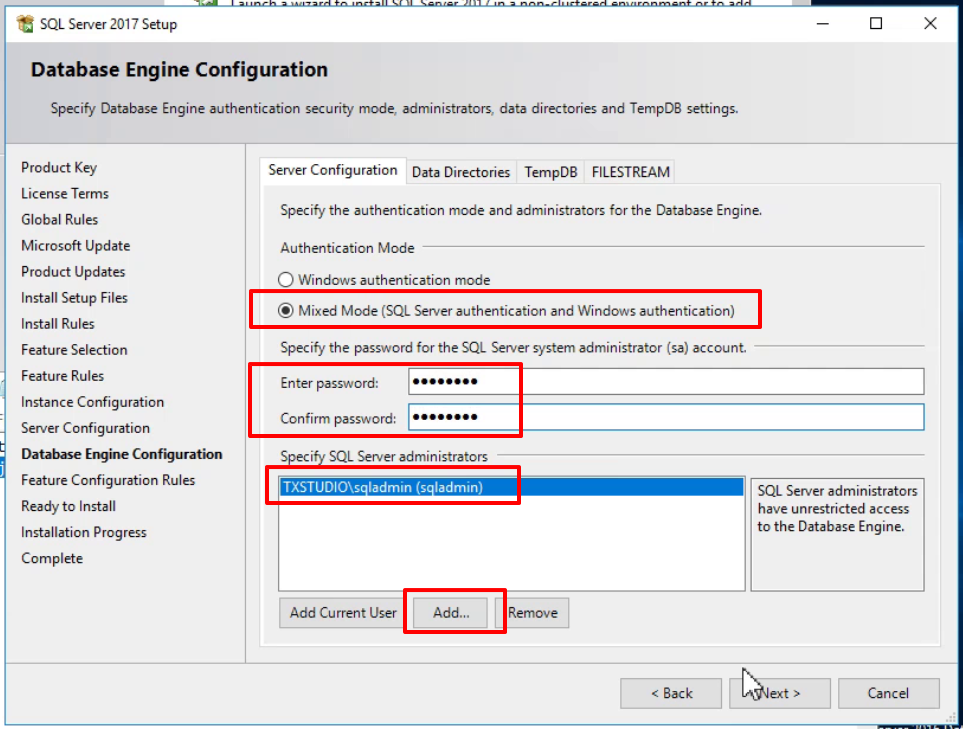The width and height of the screenshot is (963, 729).
Task: Click the Confirm password field
Action: tap(666, 417)
